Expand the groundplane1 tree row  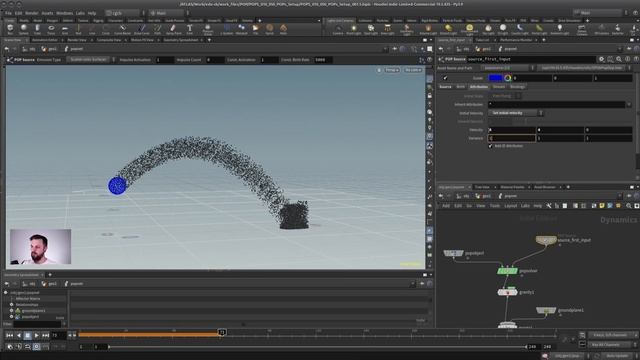pyautogui.click(x=12, y=311)
